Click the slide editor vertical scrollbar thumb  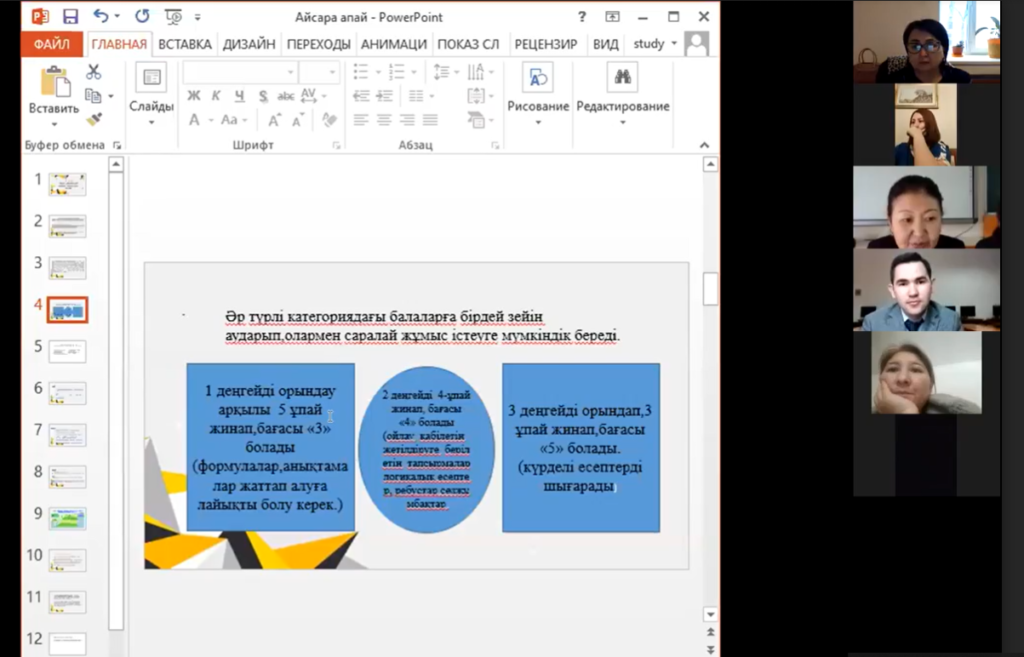[710, 288]
